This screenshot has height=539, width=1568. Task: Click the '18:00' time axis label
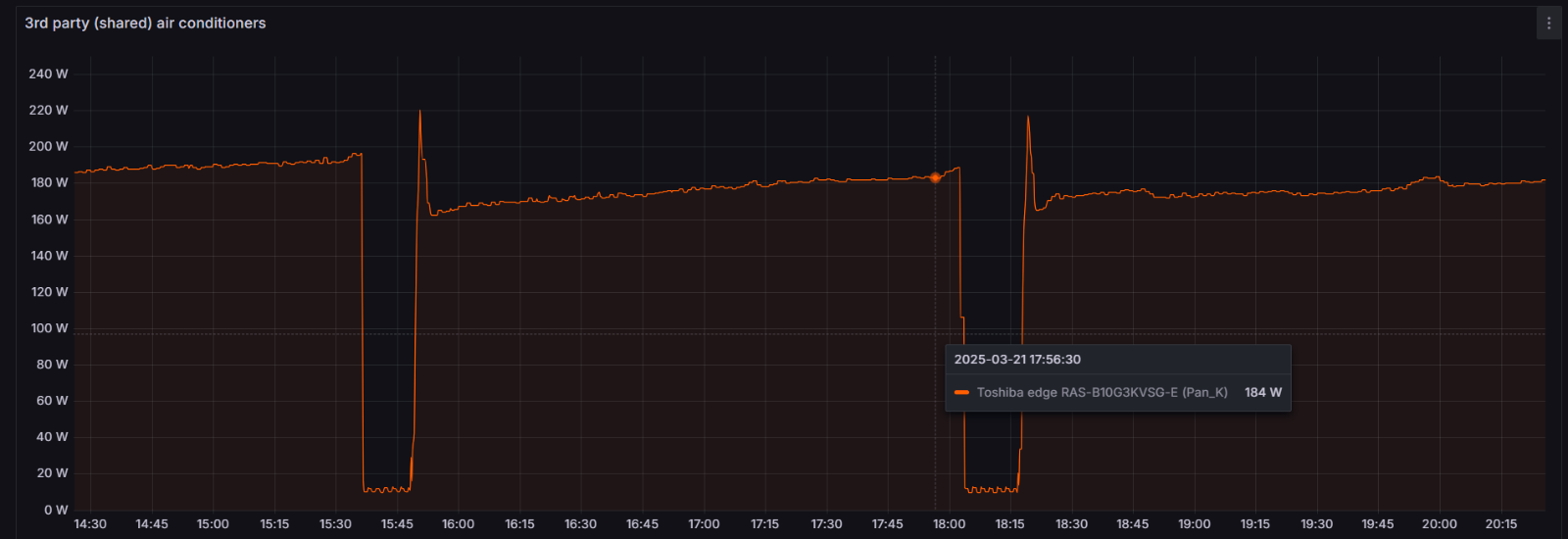(949, 524)
